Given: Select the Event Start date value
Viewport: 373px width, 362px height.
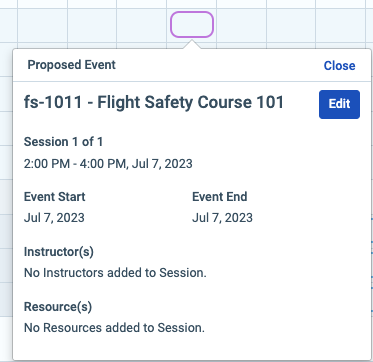Looking at the screenshot, I should [x=54, y=218].
